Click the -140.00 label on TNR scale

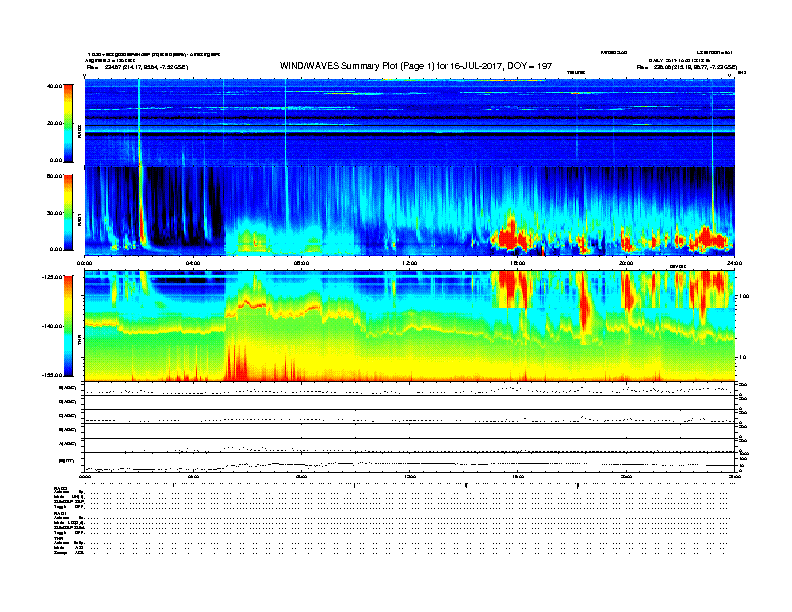click(x=53, y=326)
